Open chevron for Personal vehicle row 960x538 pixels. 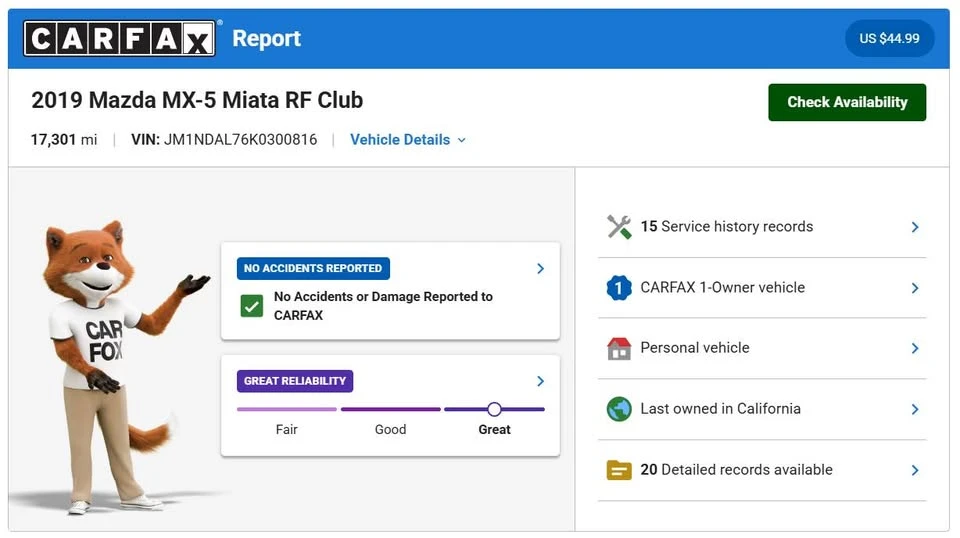[x=915, y=348]
